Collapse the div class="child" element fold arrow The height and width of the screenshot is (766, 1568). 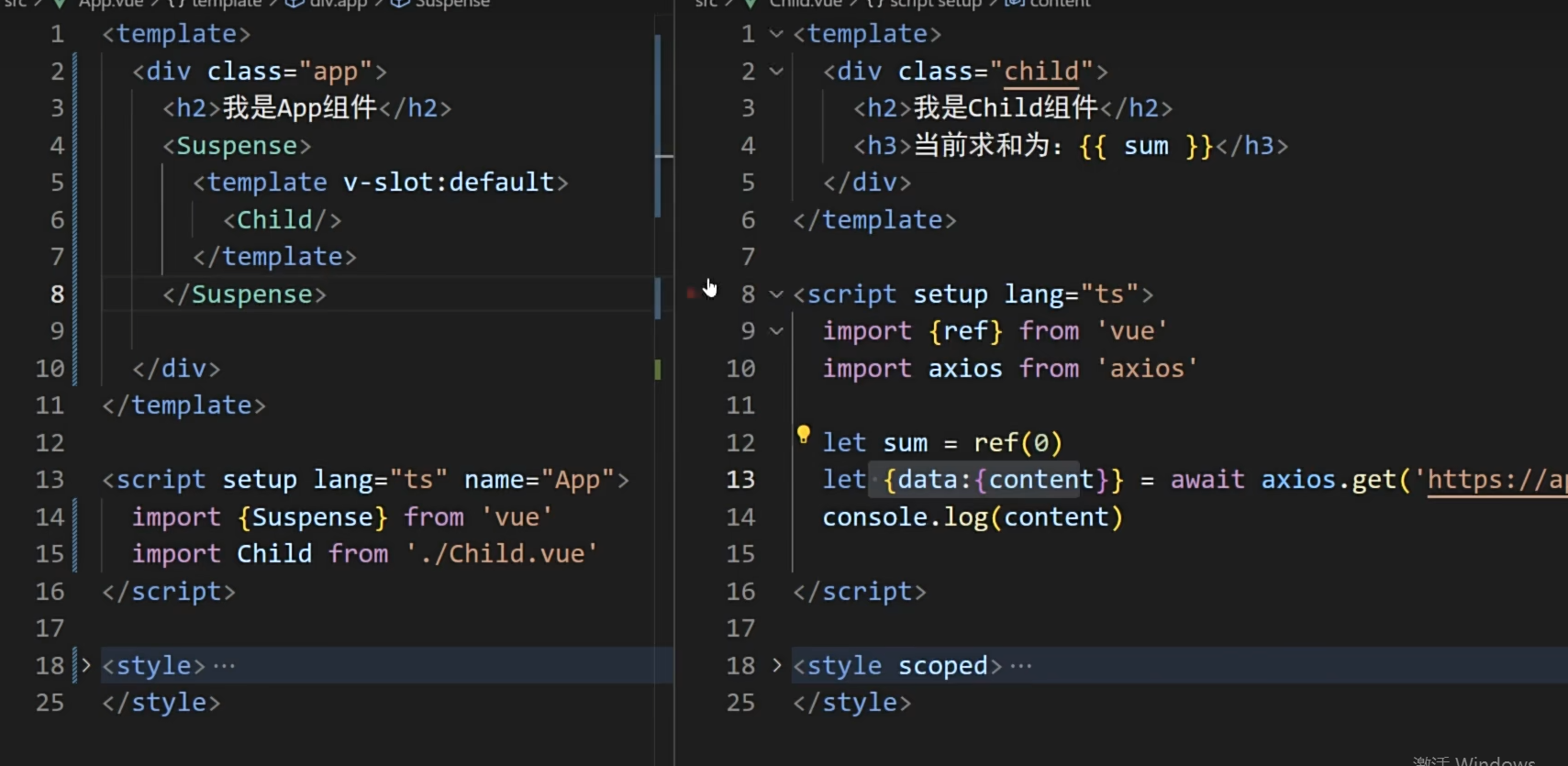pyautogui.click(x=776, y=72)
